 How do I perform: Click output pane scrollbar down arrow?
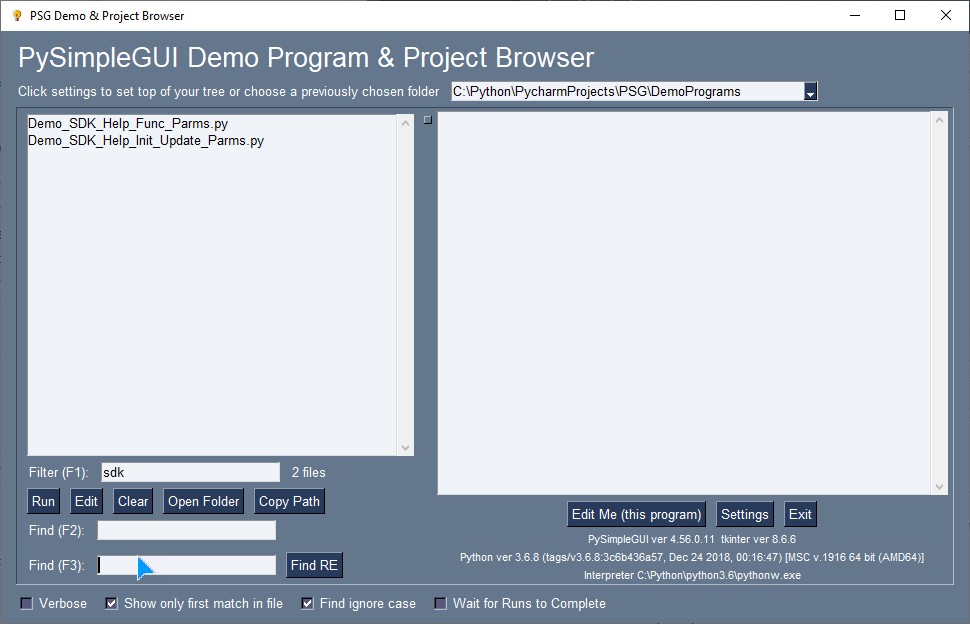pyautogui.click(x=939, y=487)
